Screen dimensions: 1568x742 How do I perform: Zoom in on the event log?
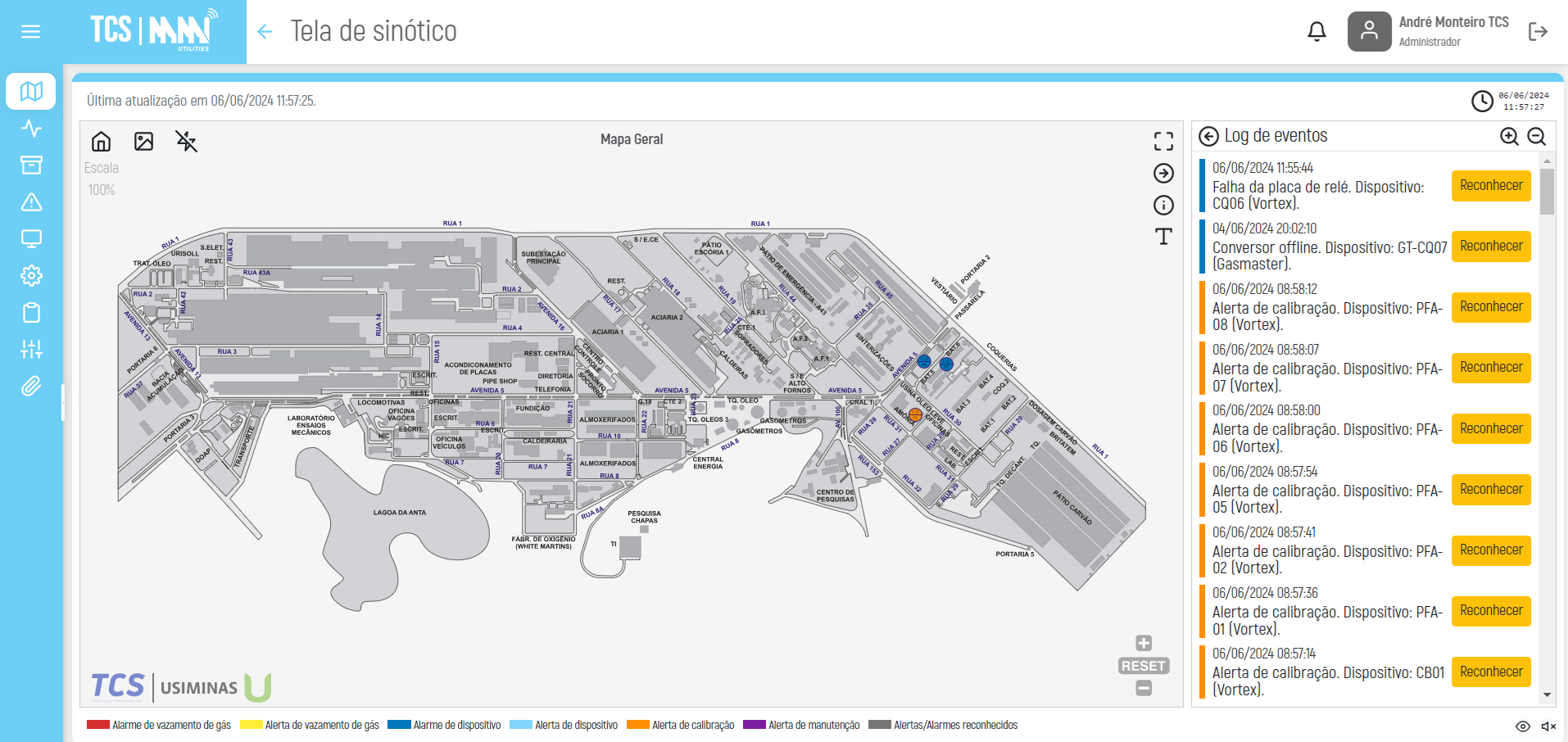1509,137
